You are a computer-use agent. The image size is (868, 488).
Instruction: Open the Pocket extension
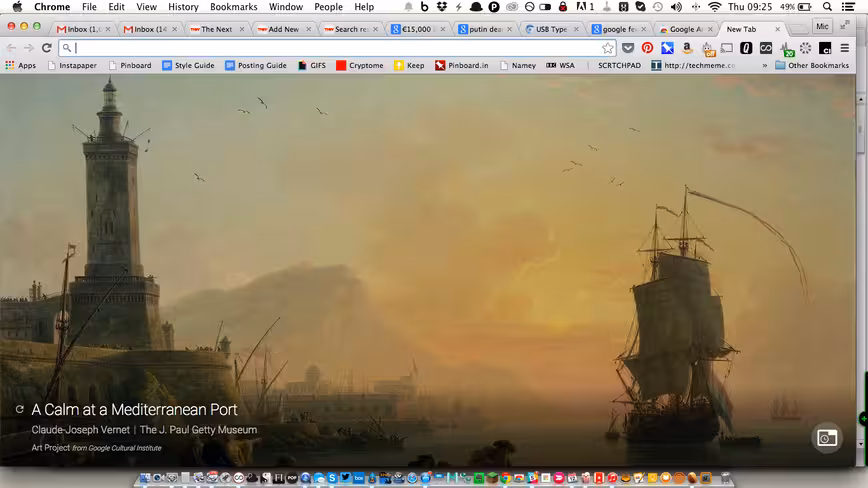click(x=628, y=48)
